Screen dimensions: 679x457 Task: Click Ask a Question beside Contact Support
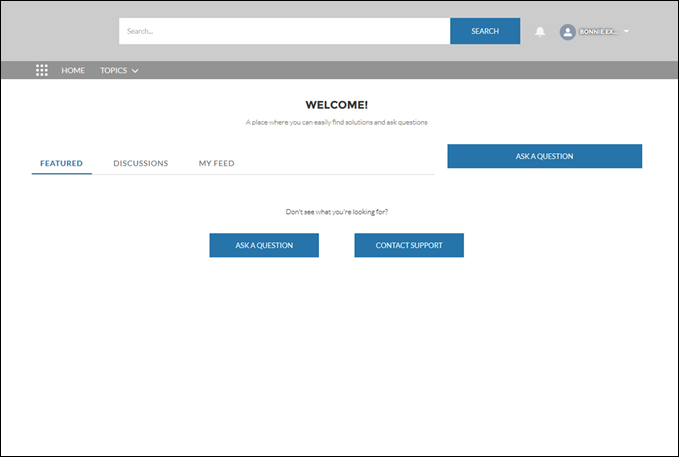pos(264,245)
